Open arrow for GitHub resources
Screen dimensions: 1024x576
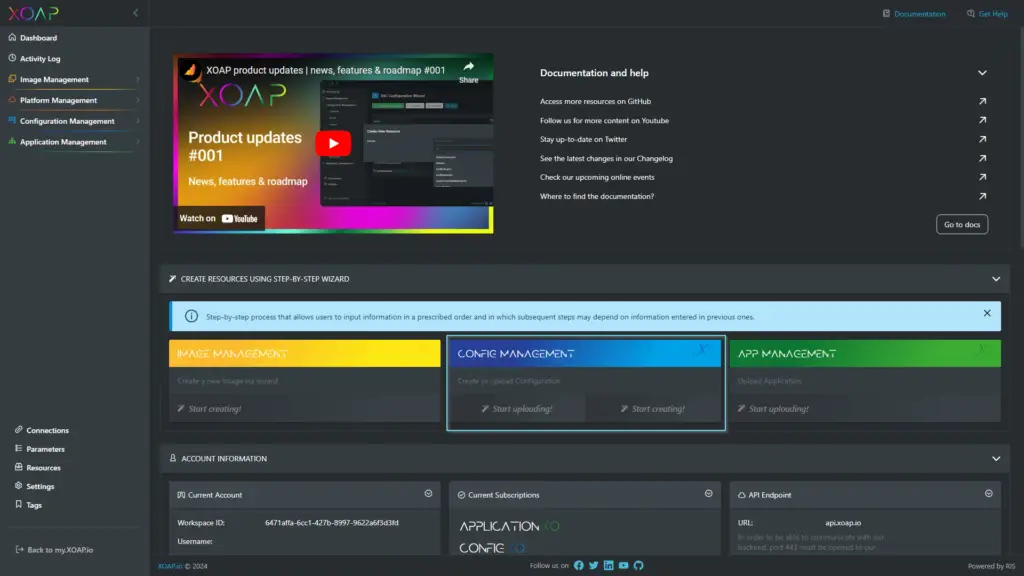(x=982, y=101)
